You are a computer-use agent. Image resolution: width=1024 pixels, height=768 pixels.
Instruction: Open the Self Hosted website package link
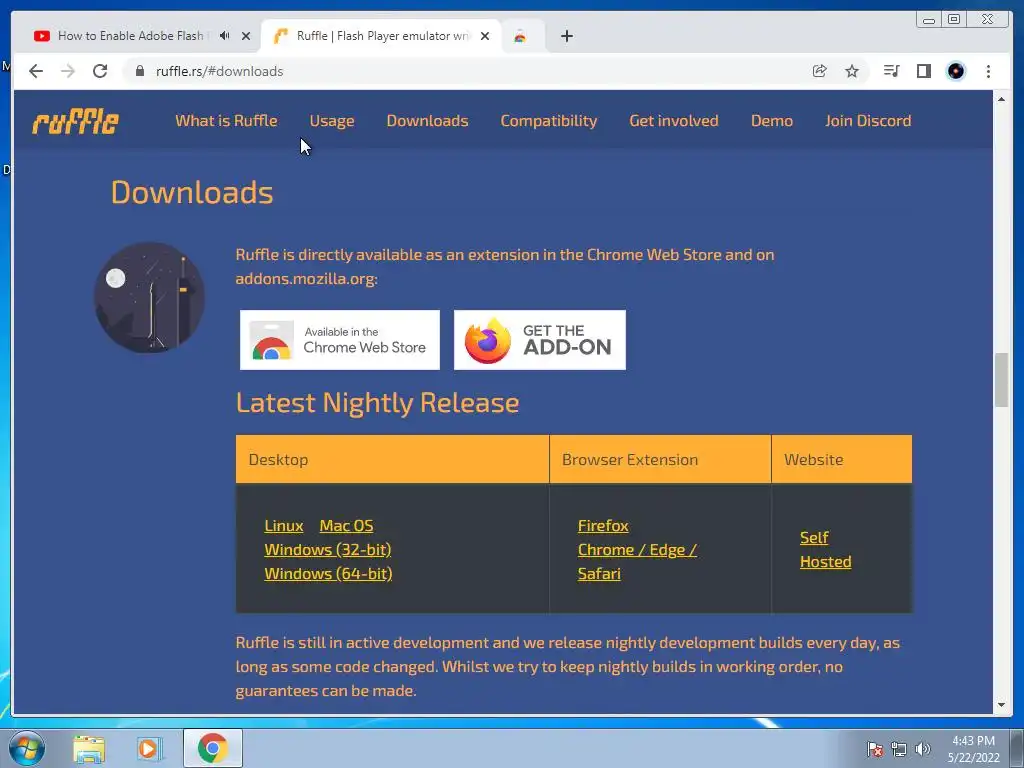[825, 549]
